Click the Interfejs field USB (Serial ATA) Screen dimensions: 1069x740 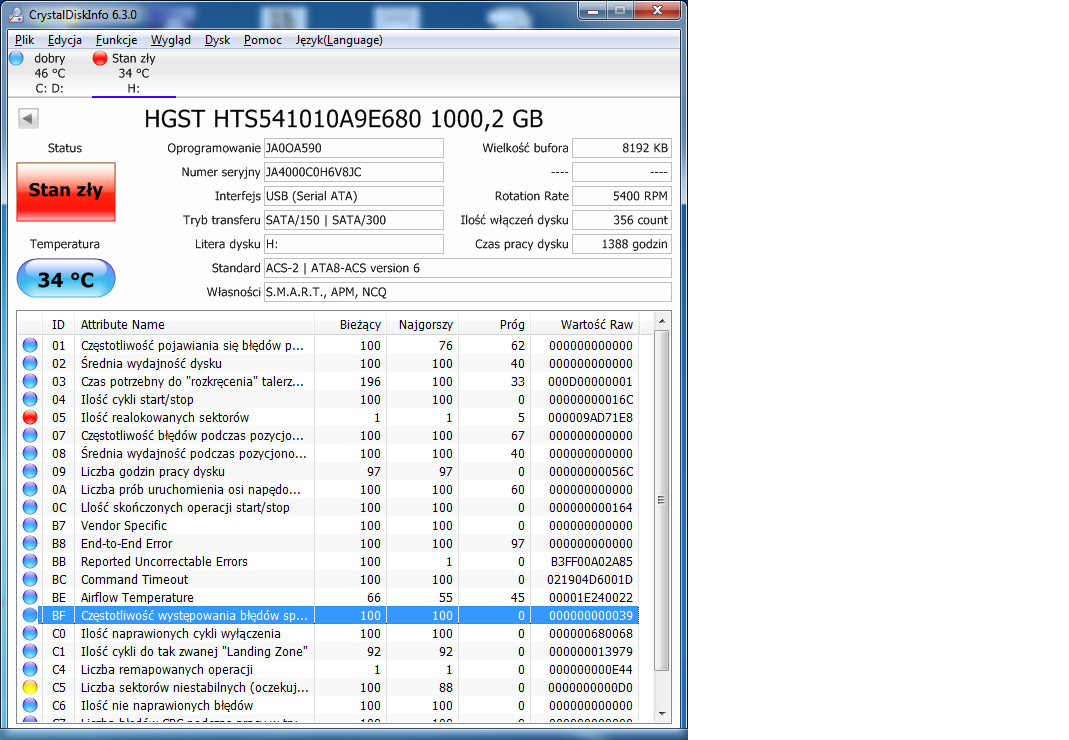(x=354, y=196)
